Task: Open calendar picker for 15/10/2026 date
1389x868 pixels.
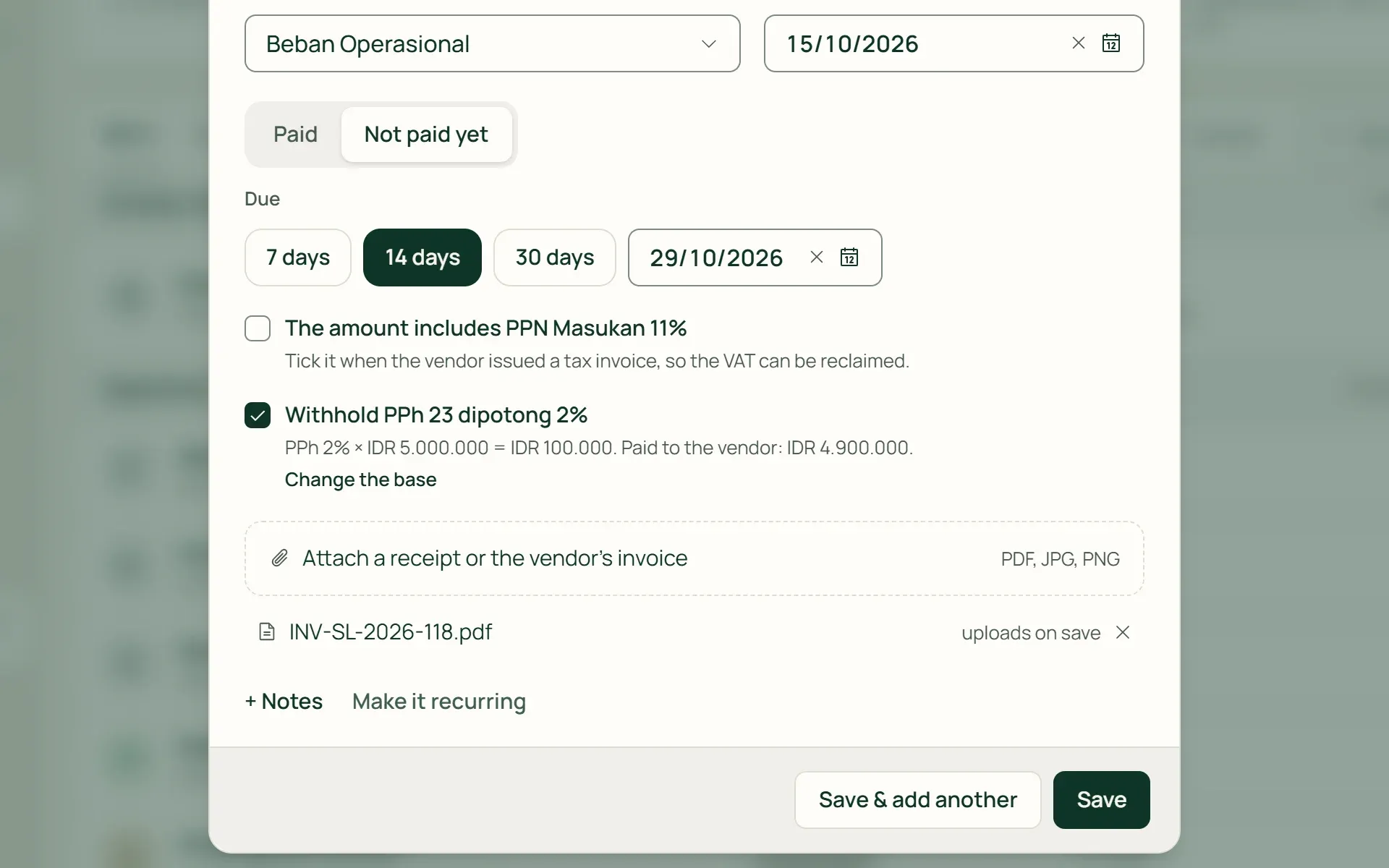Action: pos(1111,43)
